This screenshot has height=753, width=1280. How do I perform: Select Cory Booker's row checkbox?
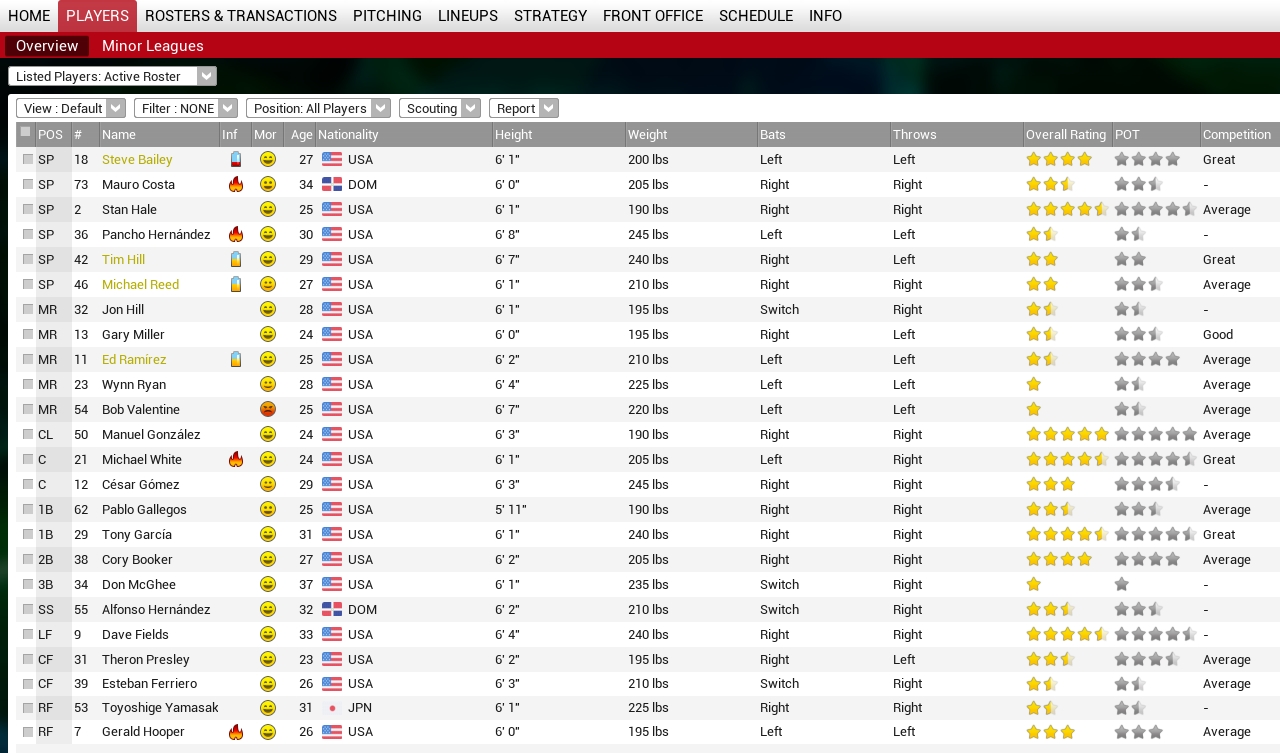pos(28,559)
